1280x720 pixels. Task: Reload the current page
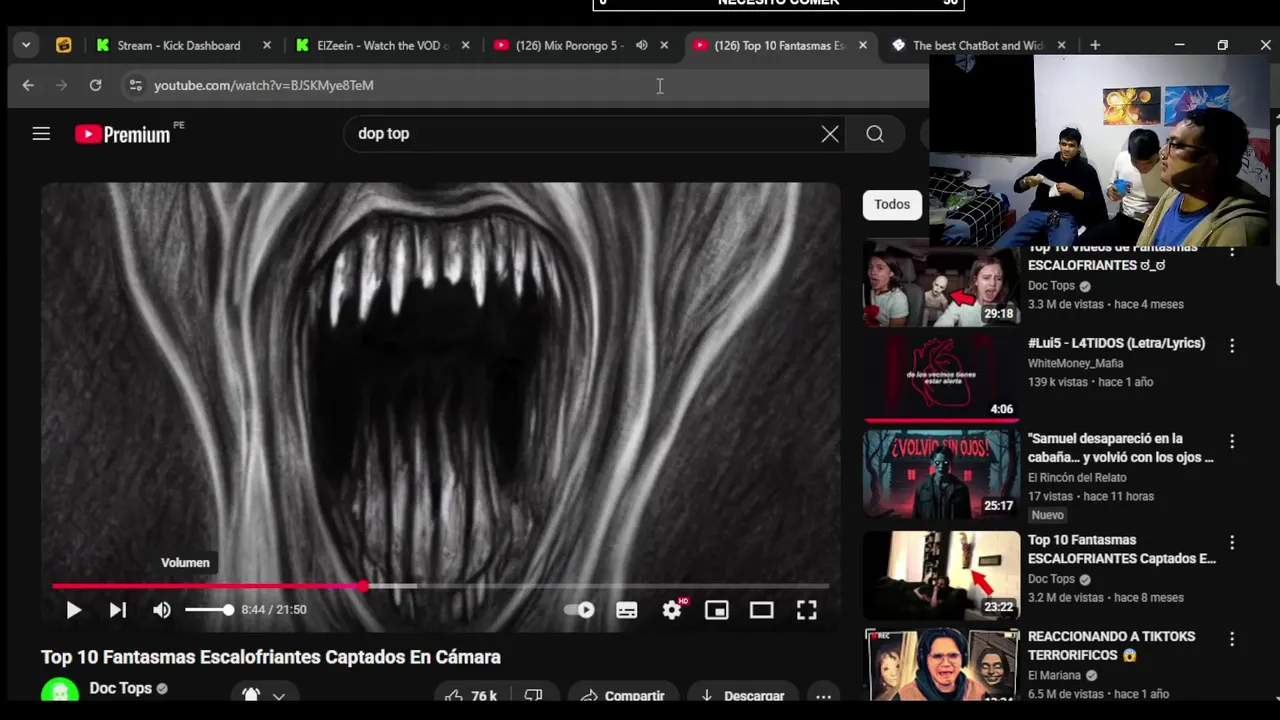pyautogui.click(x=95, y=85)
